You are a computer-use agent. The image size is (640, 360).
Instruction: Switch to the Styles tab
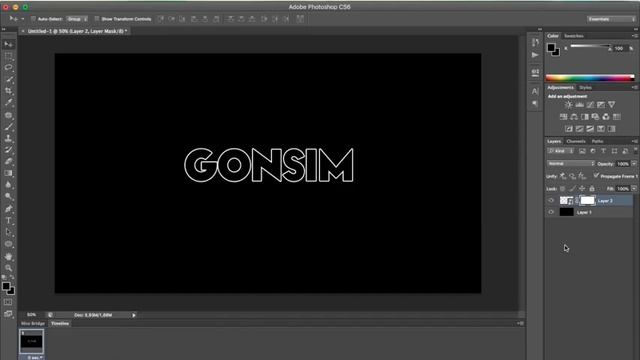pos(585,87)
